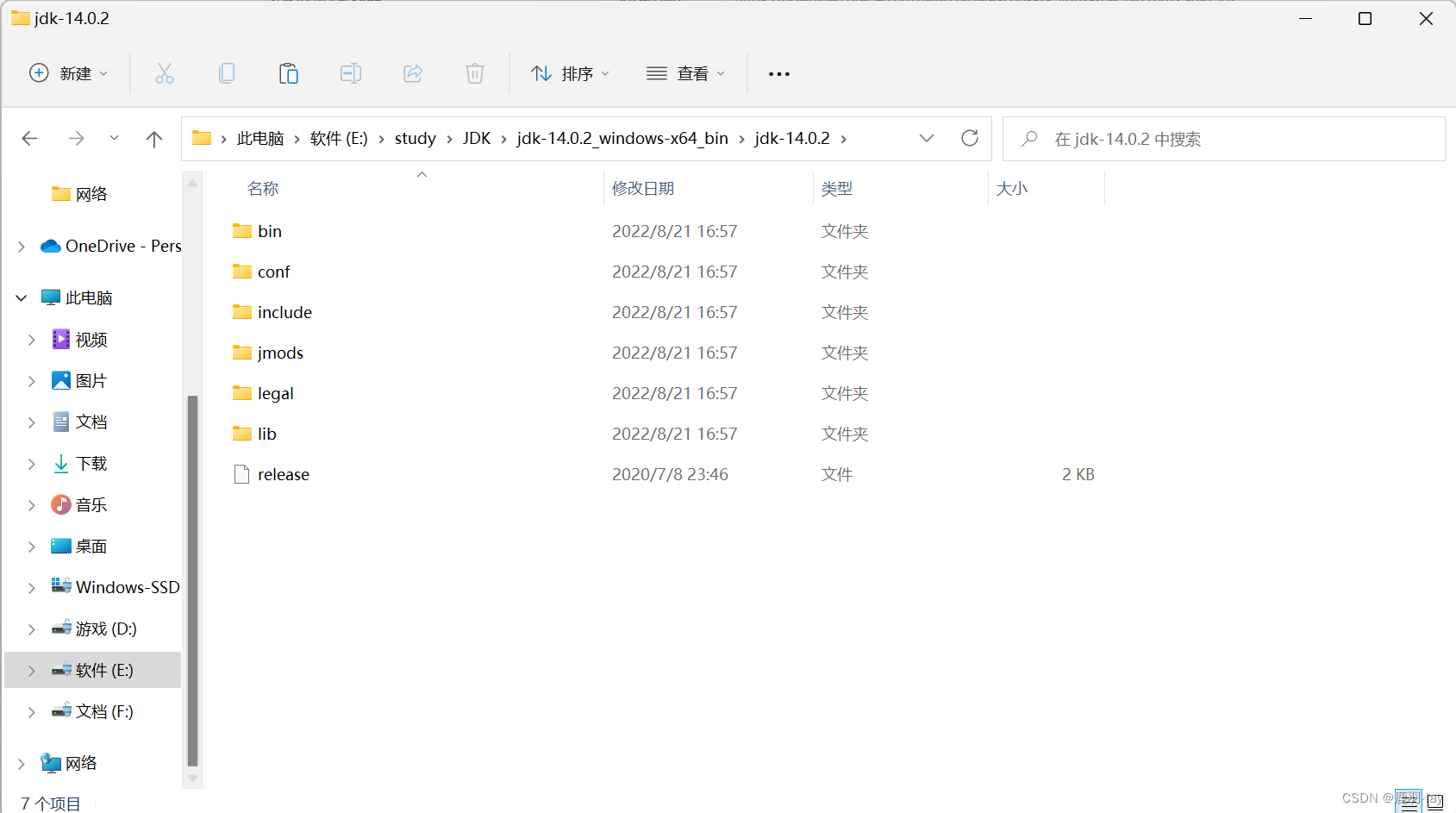Image resolution: width=1456 pixels, height=813 pixels.
Task: Switch to details view icon at bottom right
Action: point(1409,803)
